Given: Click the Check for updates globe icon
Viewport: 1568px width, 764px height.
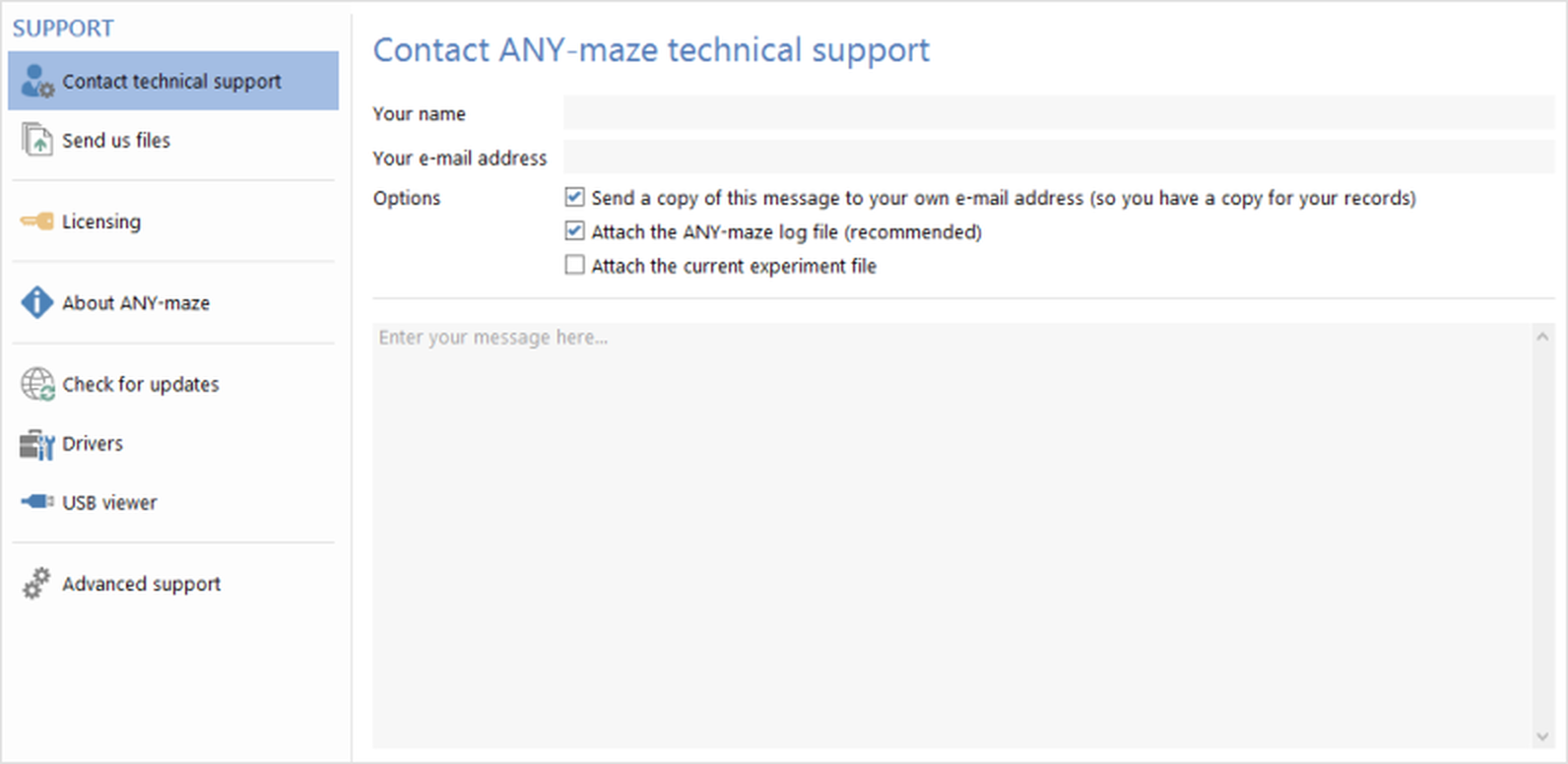Looking at the screenshot, I should pos(37,384).
